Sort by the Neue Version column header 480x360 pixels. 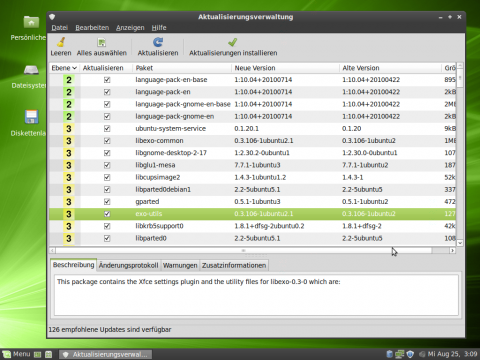click(286, 68)
